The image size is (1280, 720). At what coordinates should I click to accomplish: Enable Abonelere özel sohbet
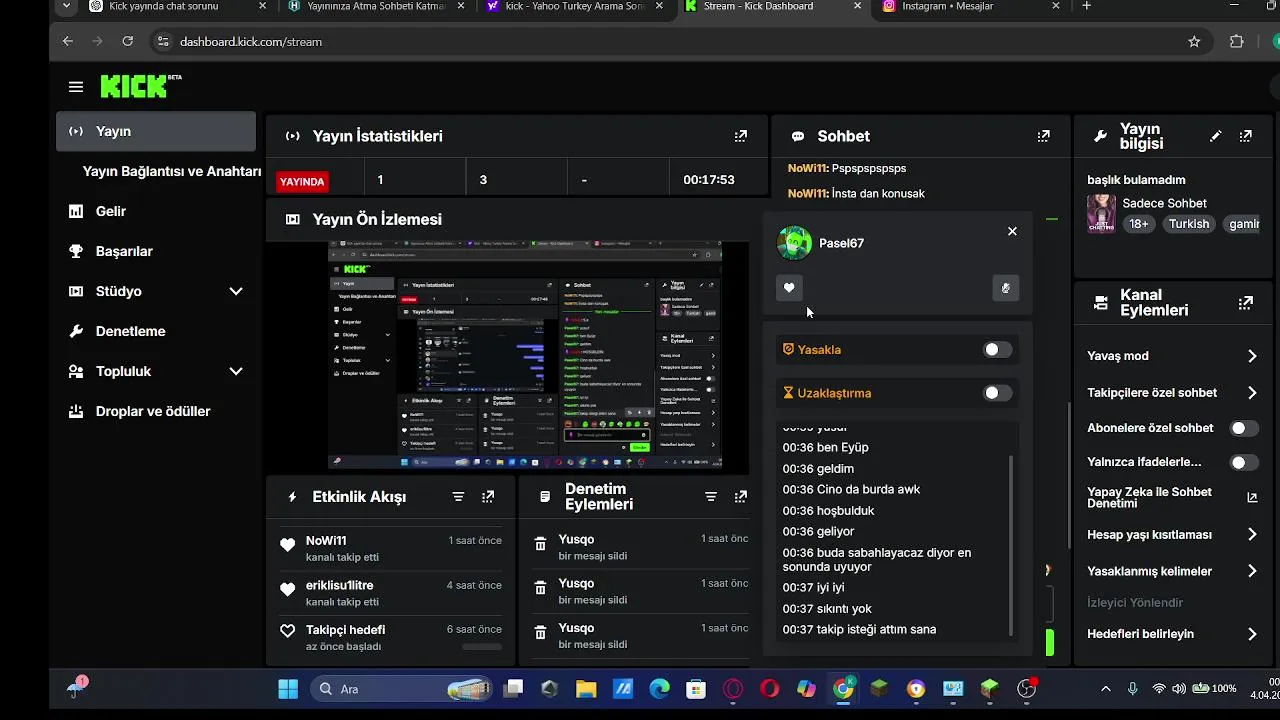click(x=1243, y=428)
